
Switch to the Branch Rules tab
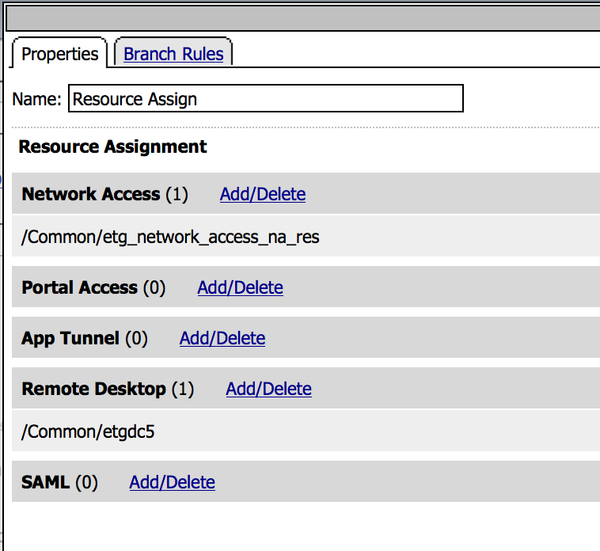(x=173, y=54)
